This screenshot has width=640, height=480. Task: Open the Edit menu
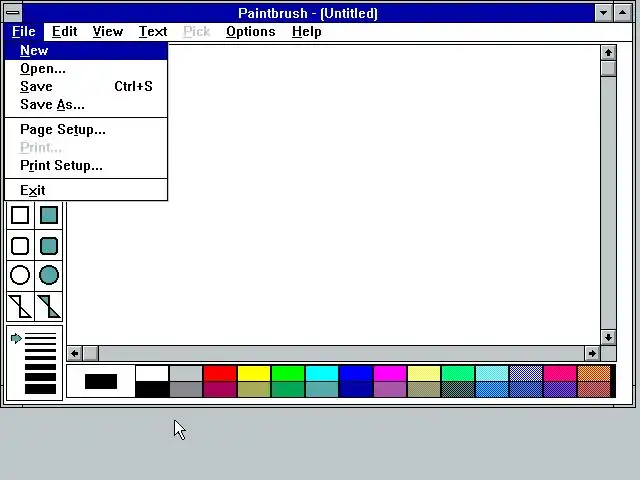click(x=64, y=31)
